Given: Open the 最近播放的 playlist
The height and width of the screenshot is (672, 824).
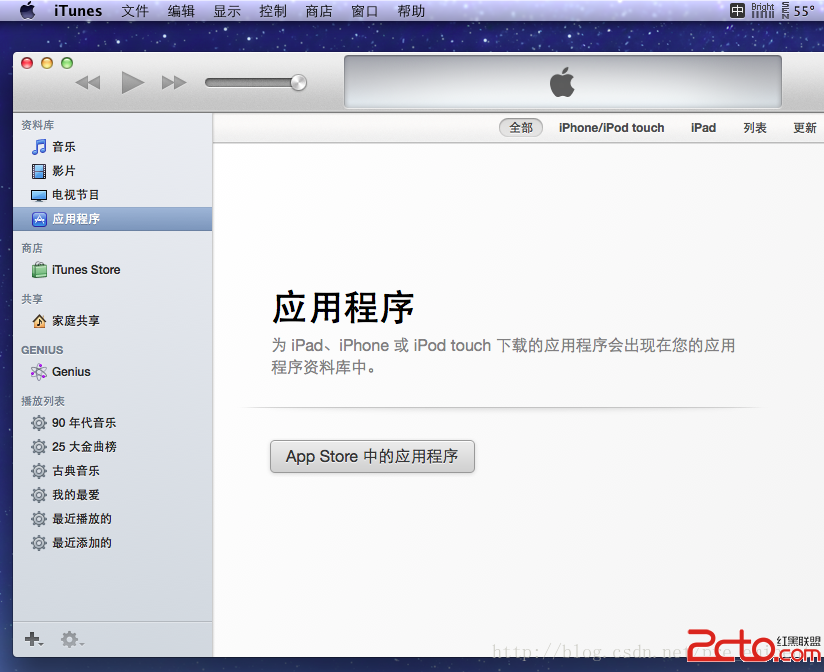Looking at the screenshot, I should pos(112,519).
